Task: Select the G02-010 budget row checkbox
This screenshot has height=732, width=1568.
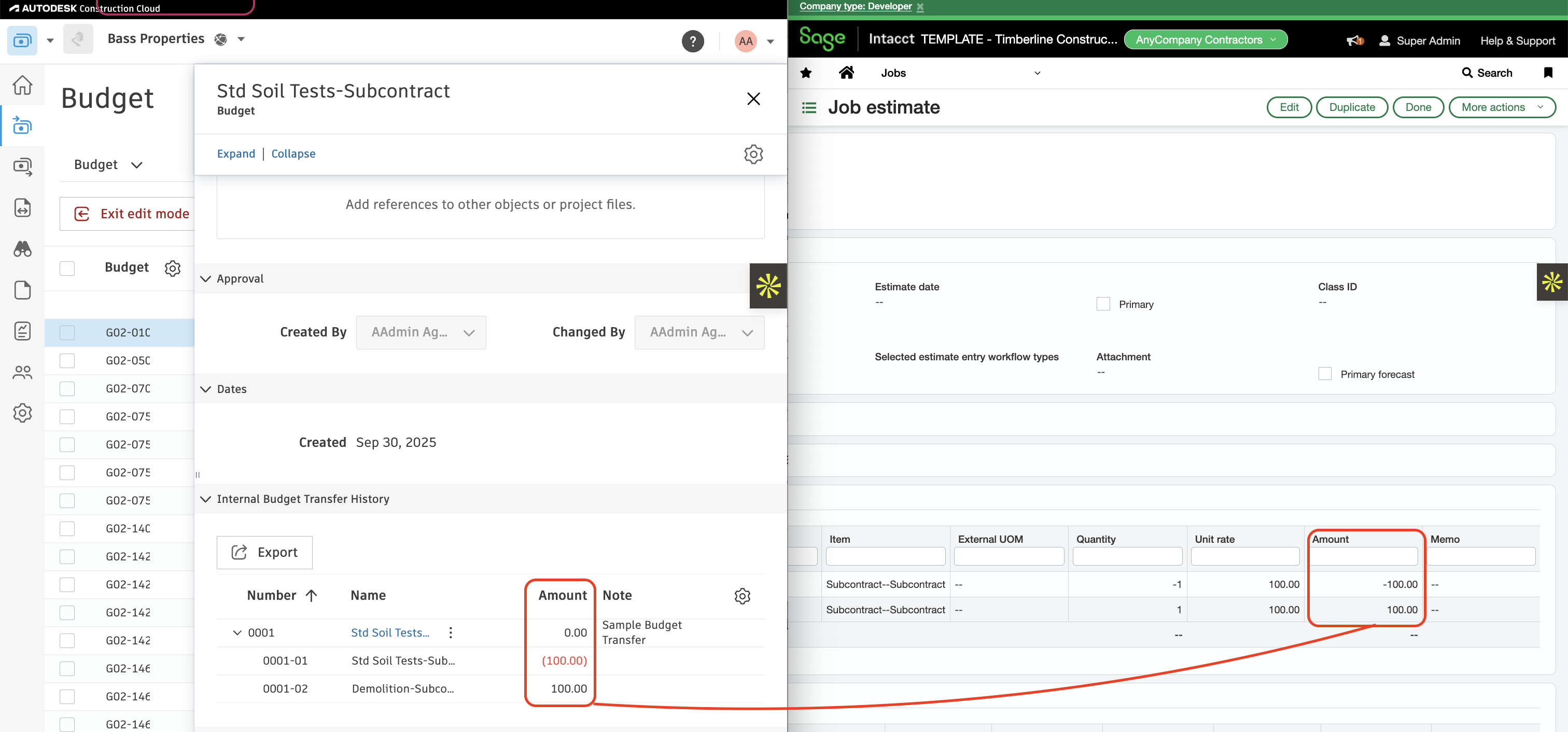Action: [x=67, y=332]
